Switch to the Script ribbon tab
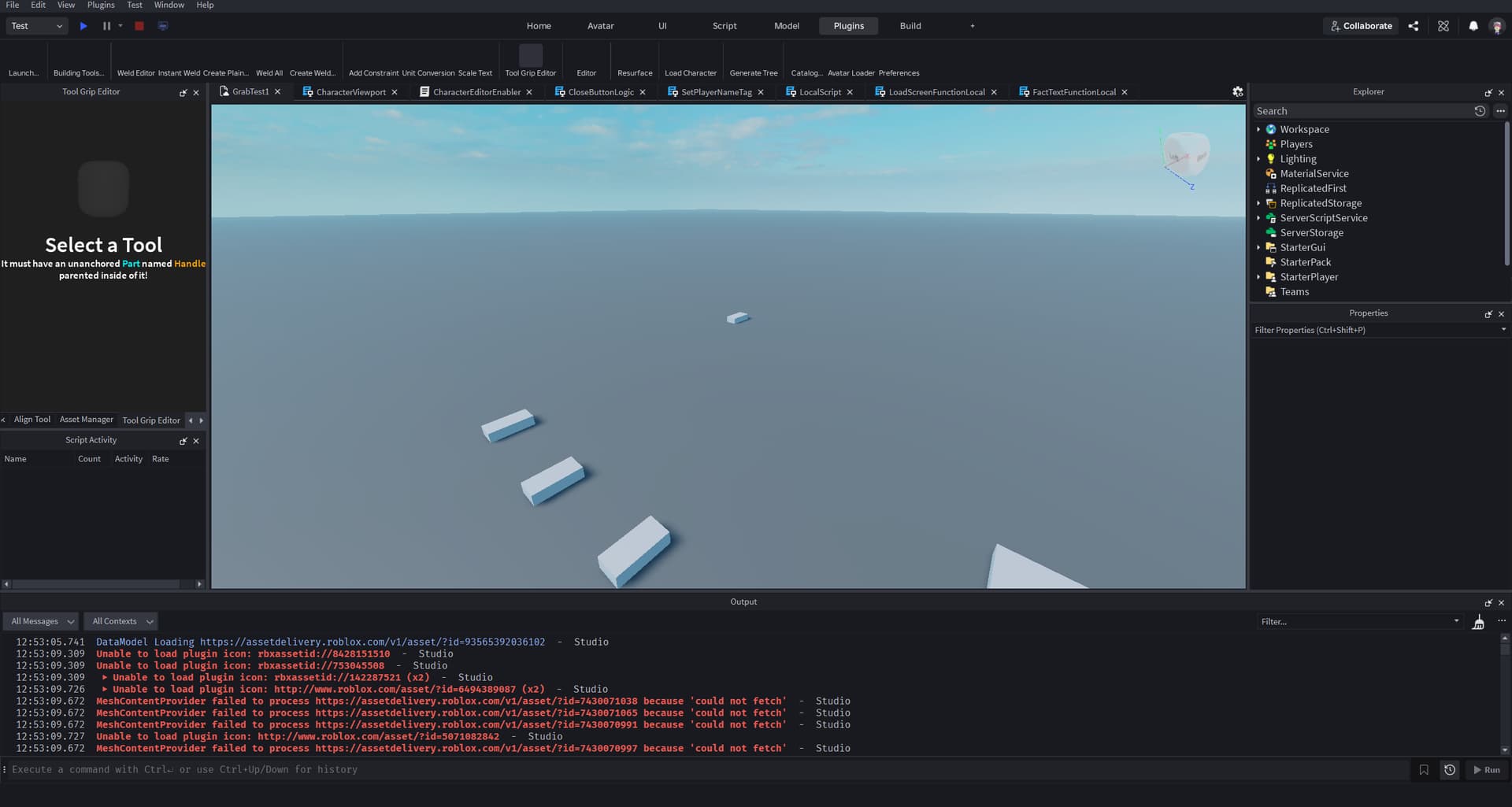1512x807 pixels. (x=724, y=26)
